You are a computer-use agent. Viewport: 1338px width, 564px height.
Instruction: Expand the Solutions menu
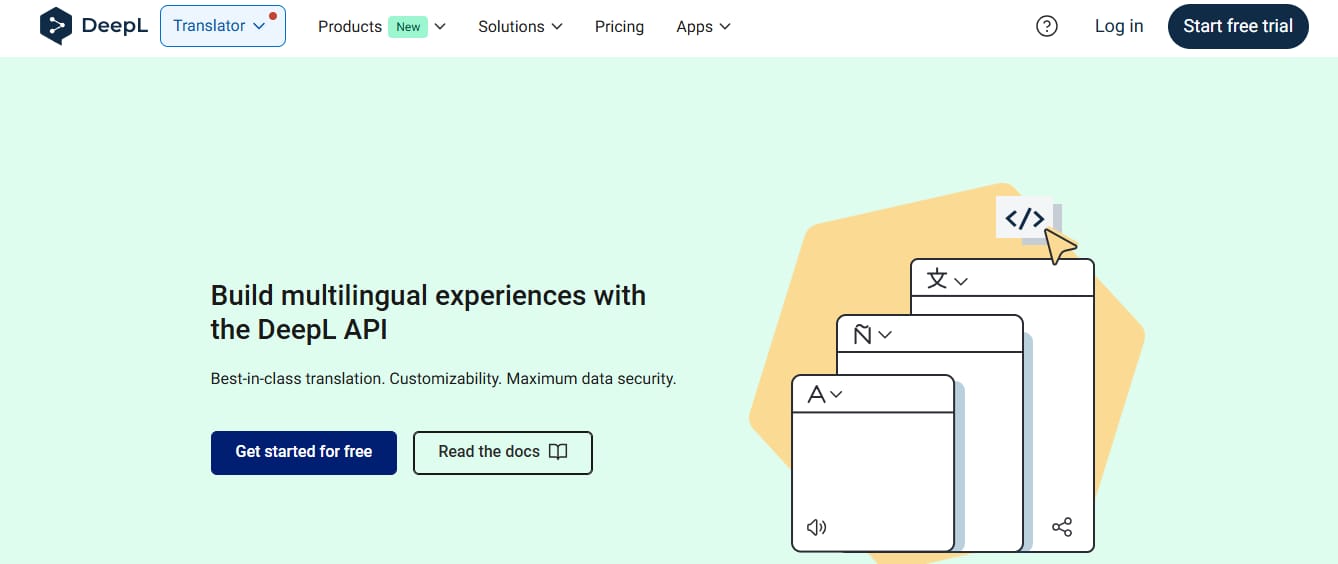click(x=520, y=27)
